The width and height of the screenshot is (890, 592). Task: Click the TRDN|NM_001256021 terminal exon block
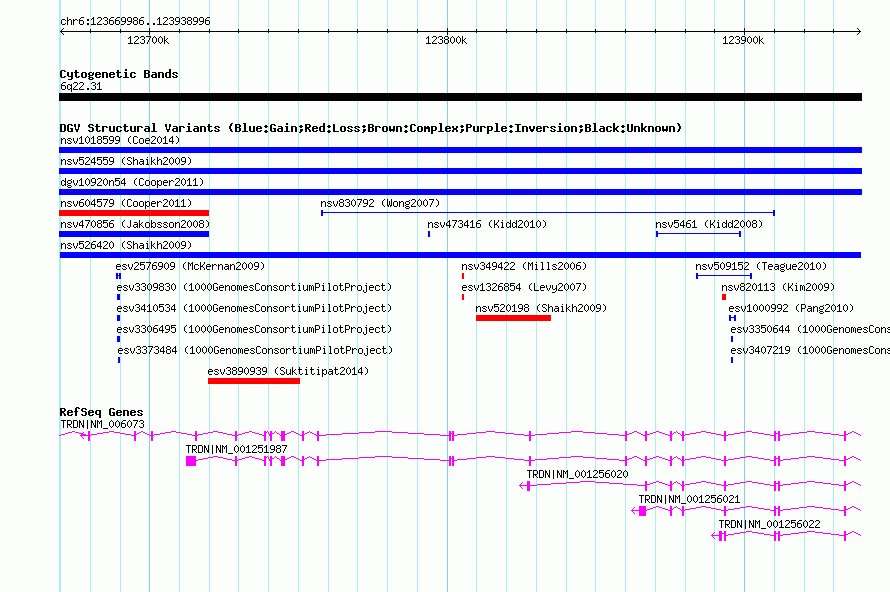[x=643, y=511]
